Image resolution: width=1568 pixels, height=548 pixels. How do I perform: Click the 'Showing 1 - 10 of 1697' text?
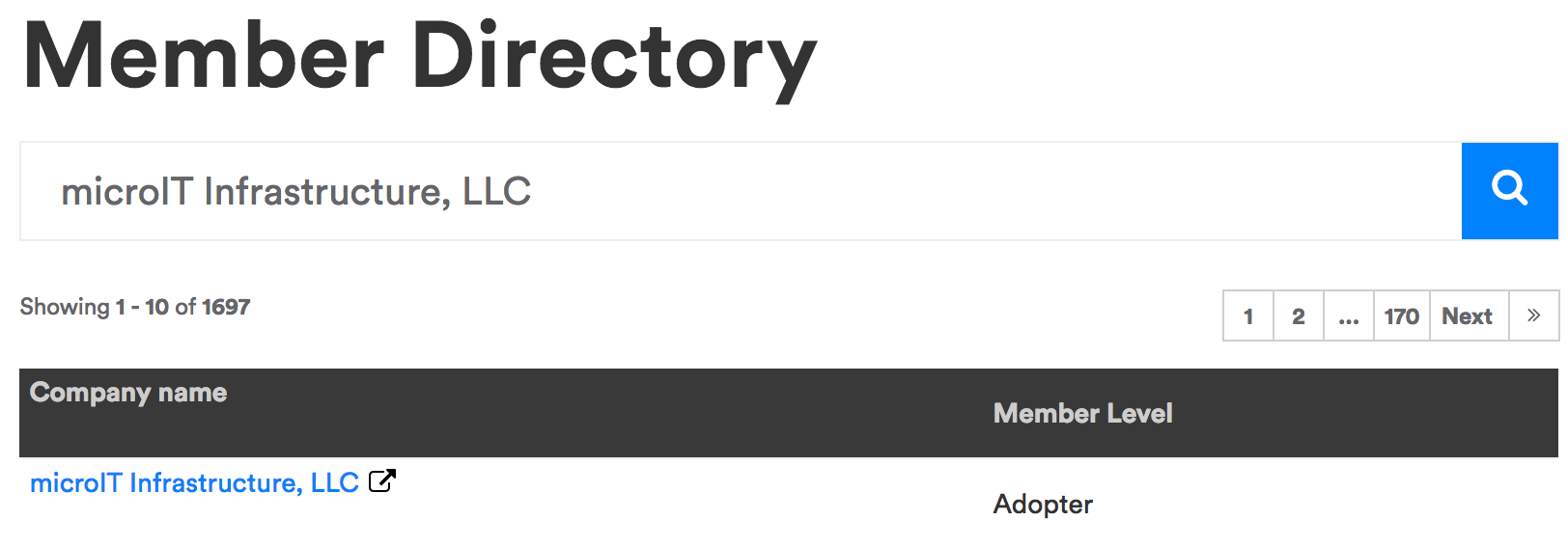click(135, 307)
